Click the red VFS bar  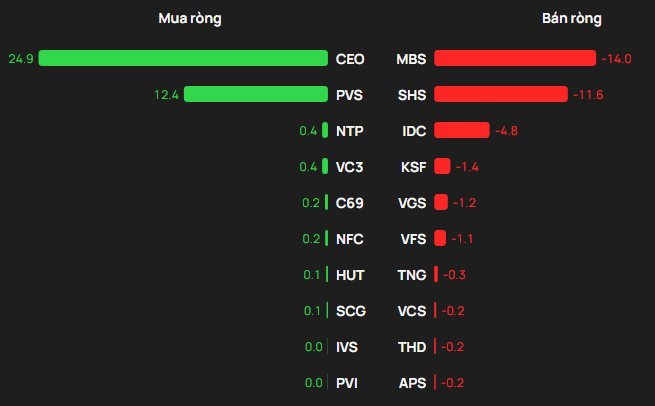pos(440,238)
